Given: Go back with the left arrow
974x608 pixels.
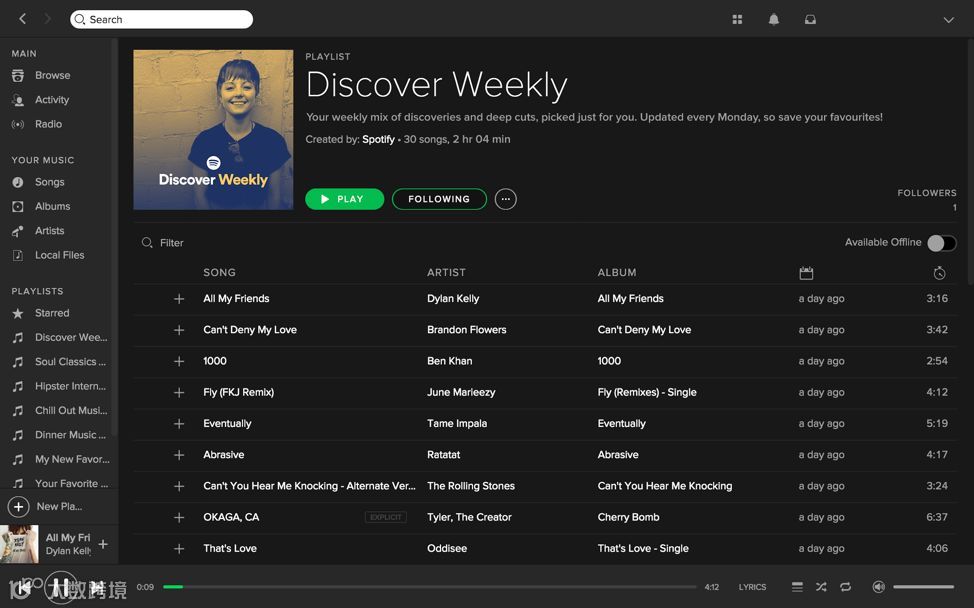Looking at the screenshot, I should coord(22,19).
